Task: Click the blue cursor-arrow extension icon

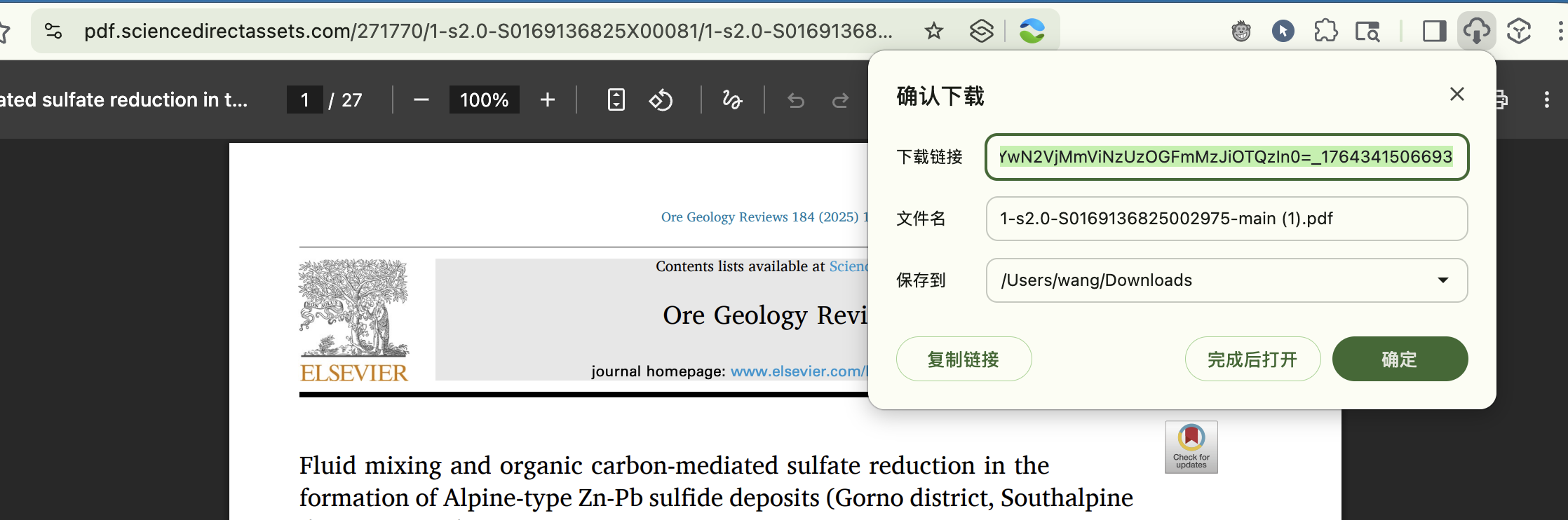Action: tap(1283, 31)
